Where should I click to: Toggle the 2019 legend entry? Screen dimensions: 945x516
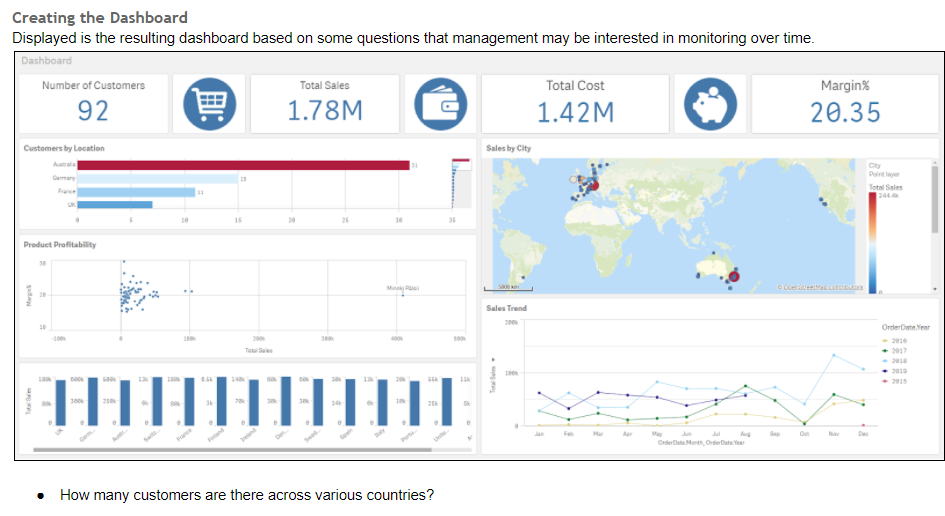point(896,370)
